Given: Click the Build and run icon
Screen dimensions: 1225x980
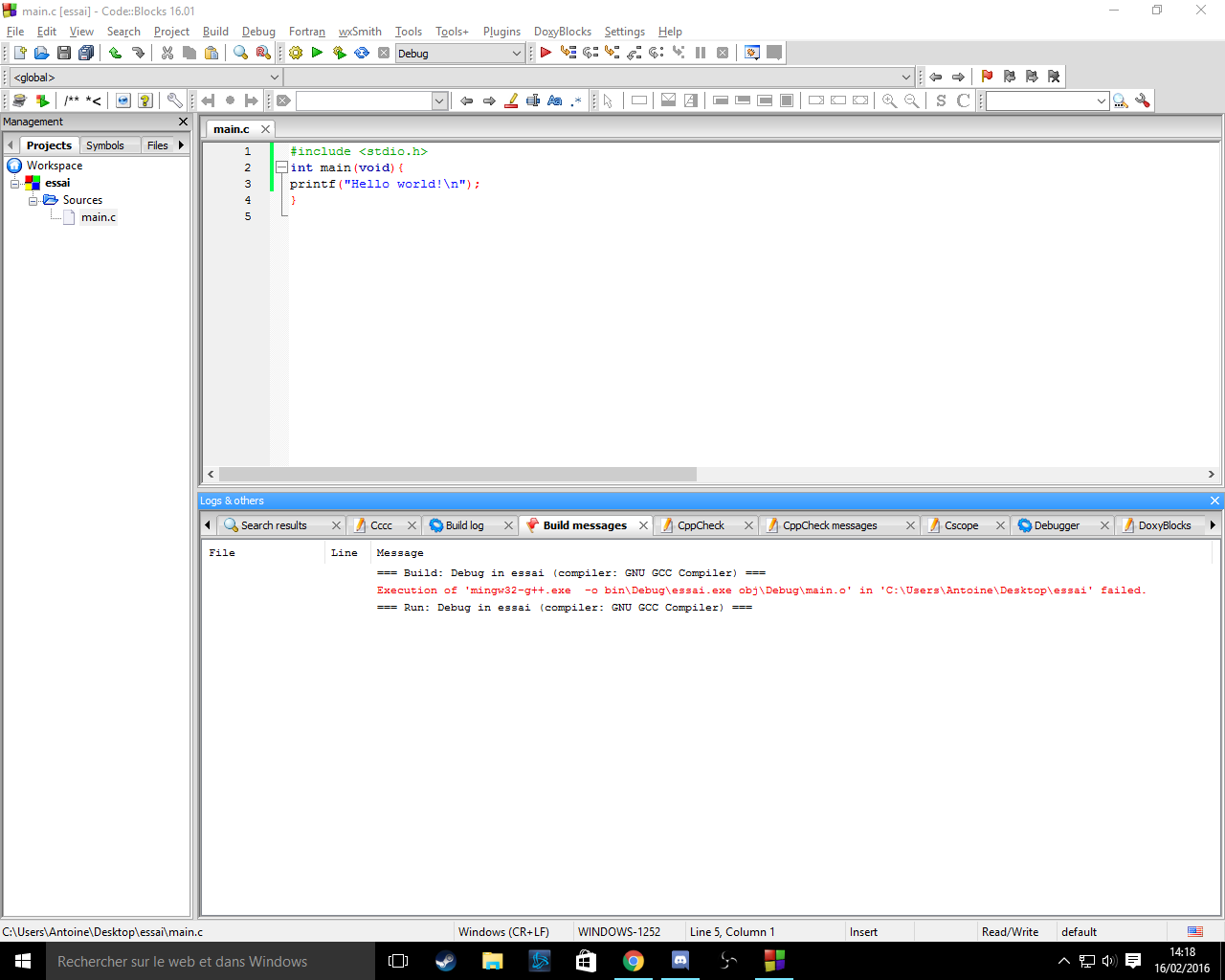Looking at the screenshot, I should click(x=339, y=54).
